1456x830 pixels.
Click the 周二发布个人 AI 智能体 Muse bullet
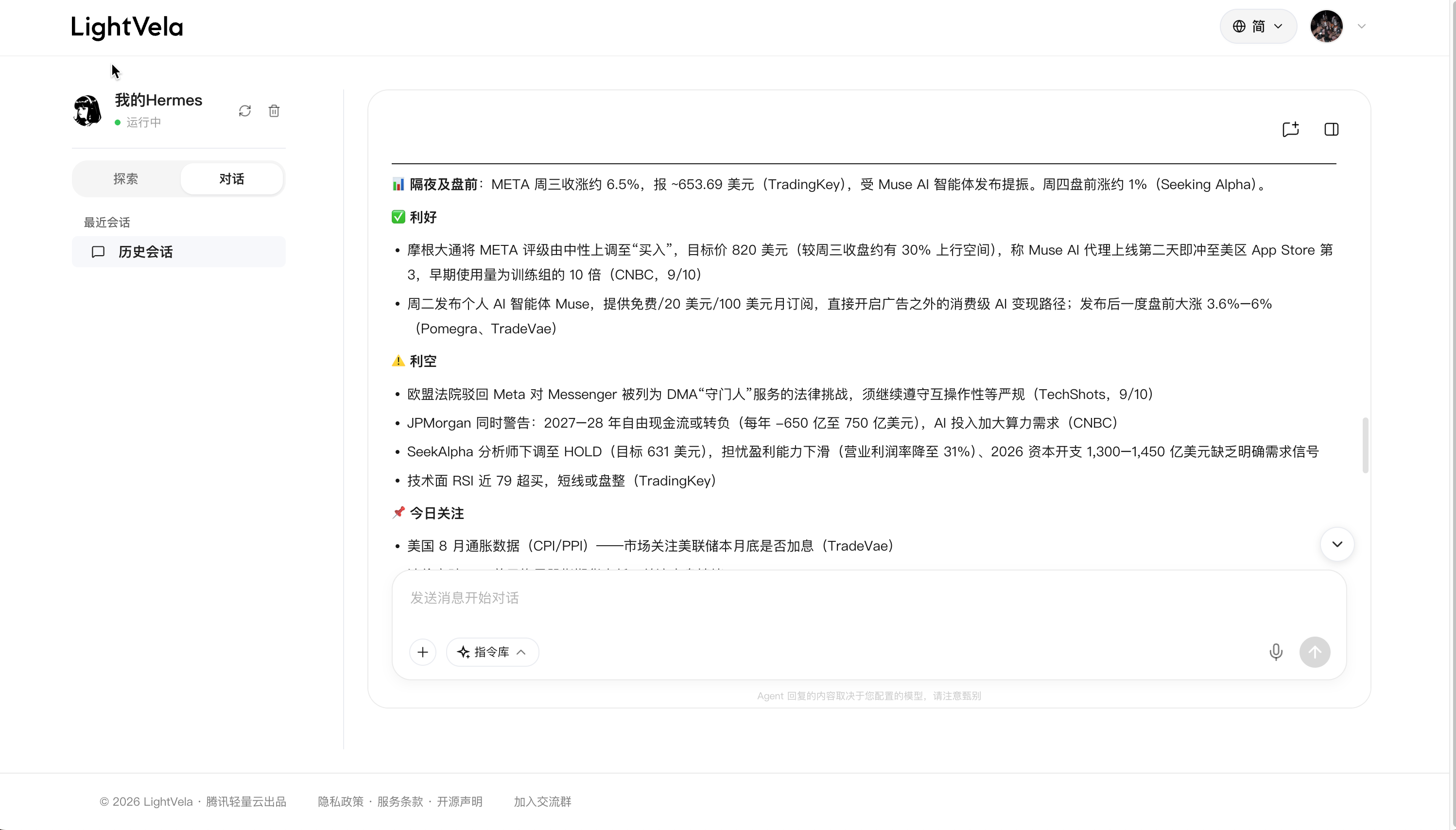(839, 316)
